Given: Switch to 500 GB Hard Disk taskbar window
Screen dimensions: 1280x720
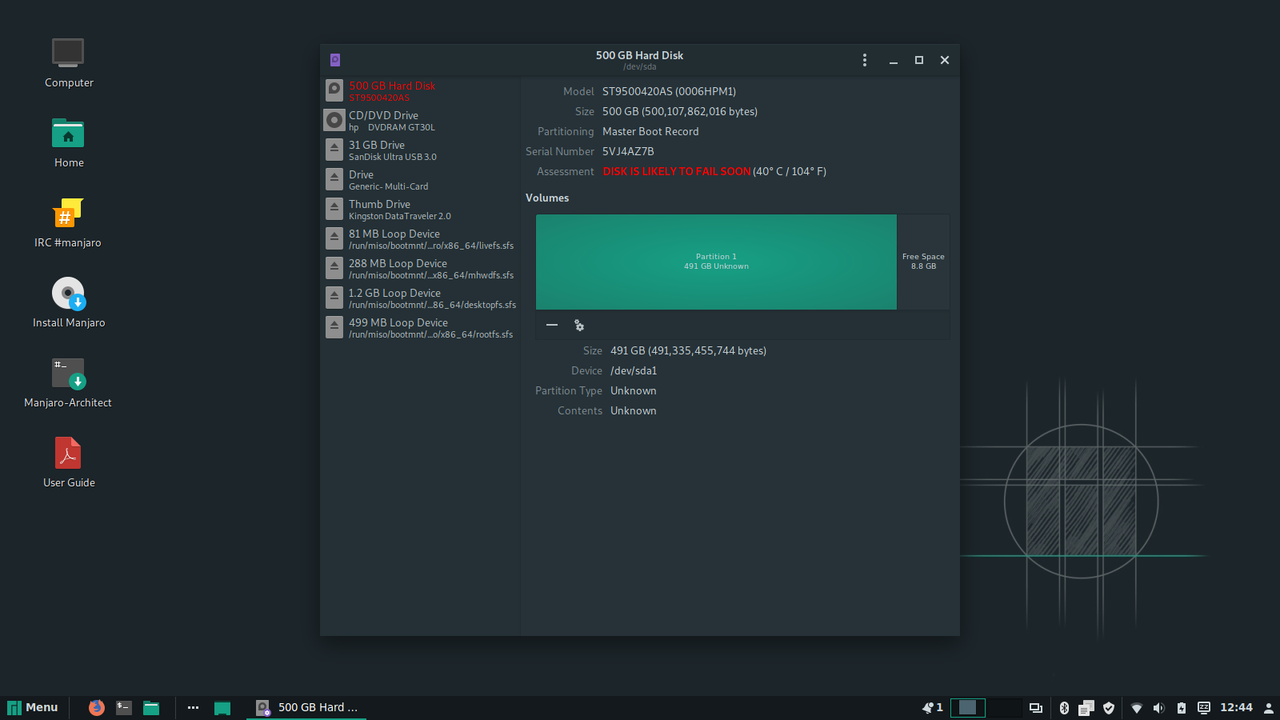Looking at the screenshot, I should coord(308,707).
